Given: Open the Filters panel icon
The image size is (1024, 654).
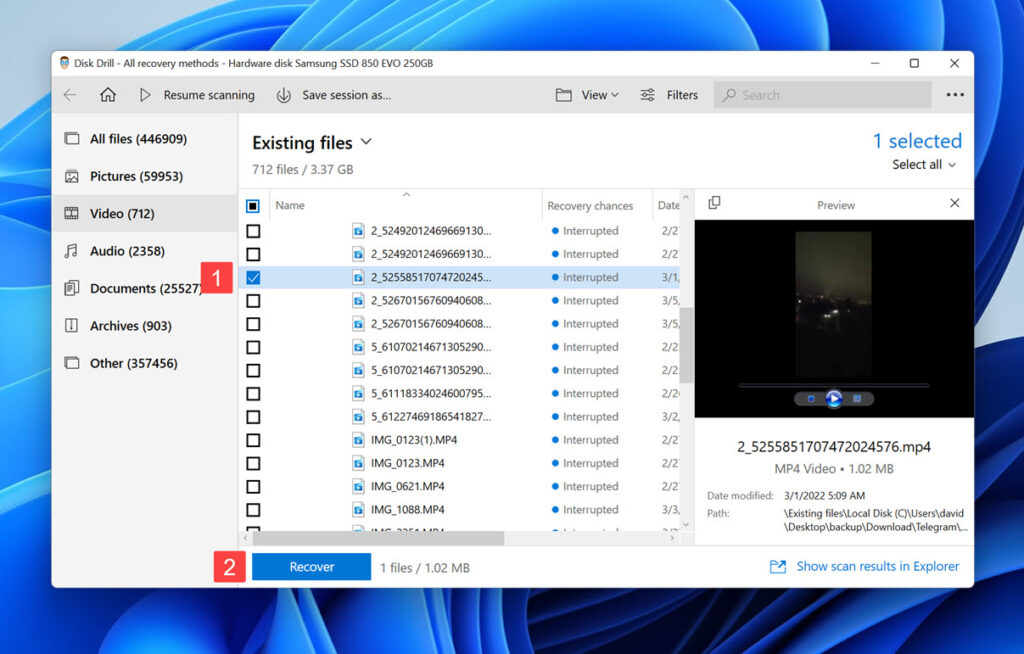Looking at the screenshot, I should pyautogui.click(x=649, y=95).
